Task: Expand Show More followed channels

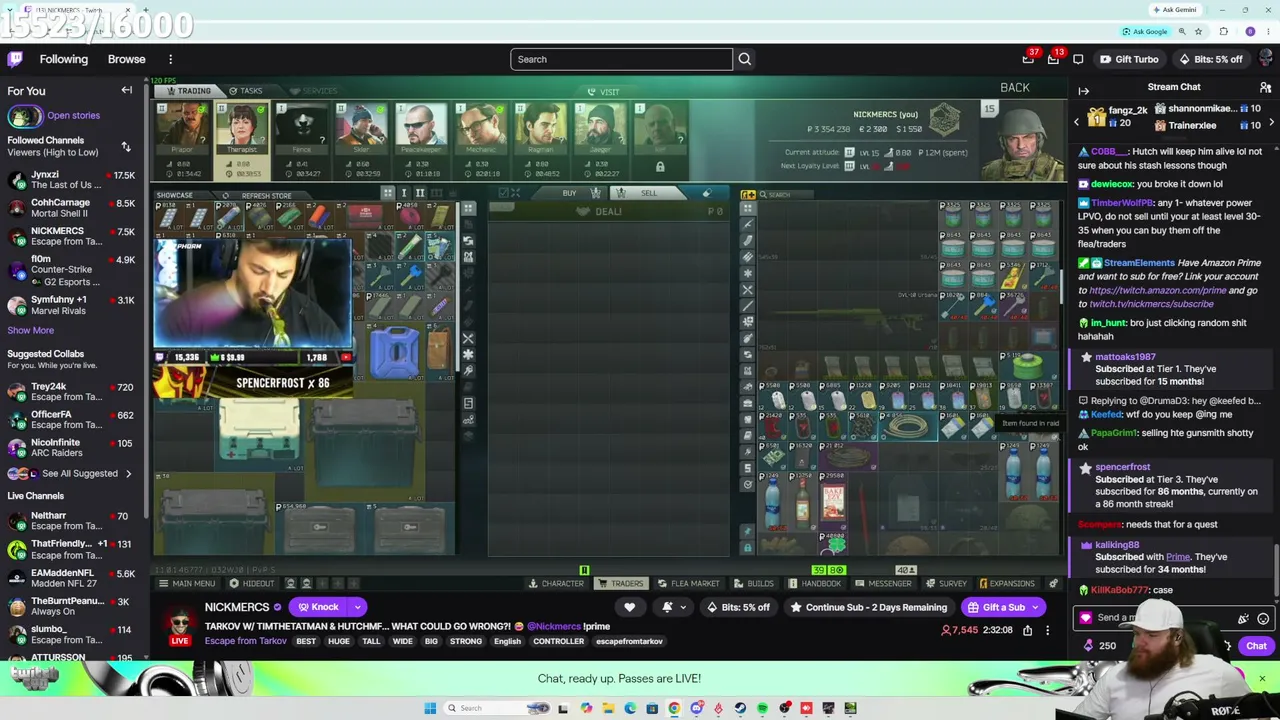Action: click(31, 330)
